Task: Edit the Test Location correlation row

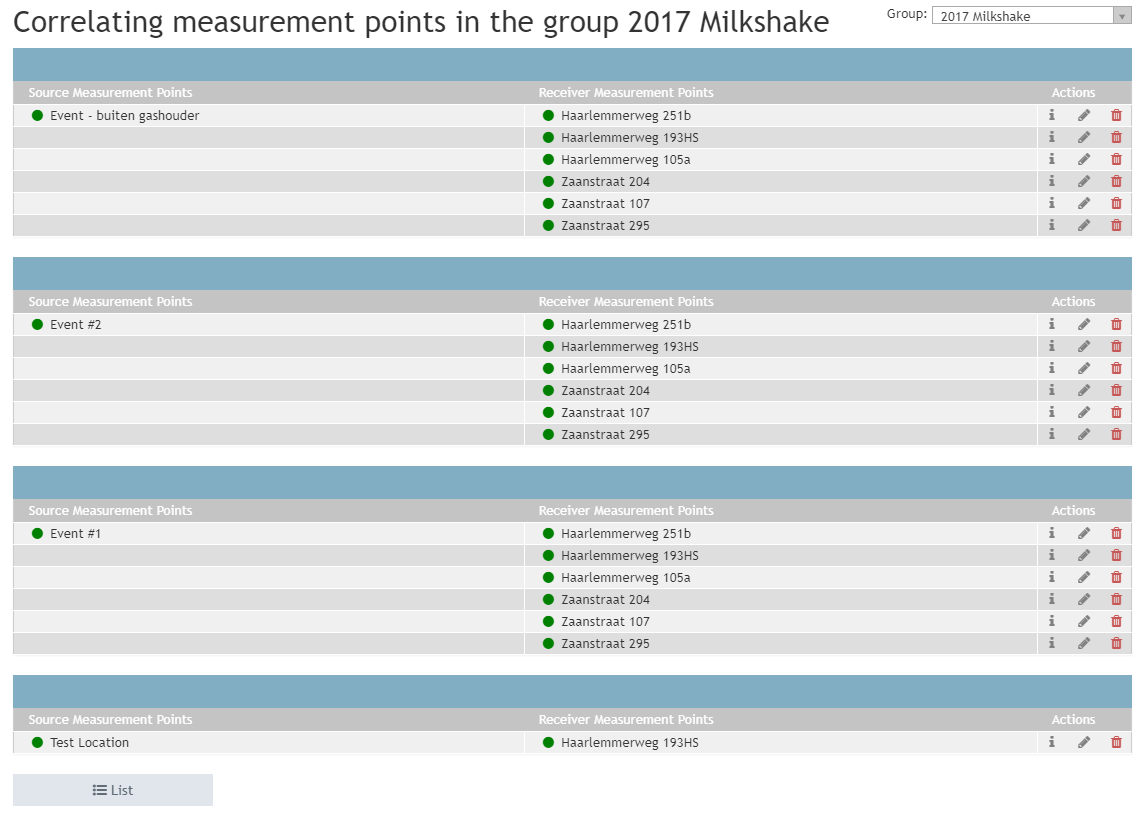Action: tap(1084, 743)
